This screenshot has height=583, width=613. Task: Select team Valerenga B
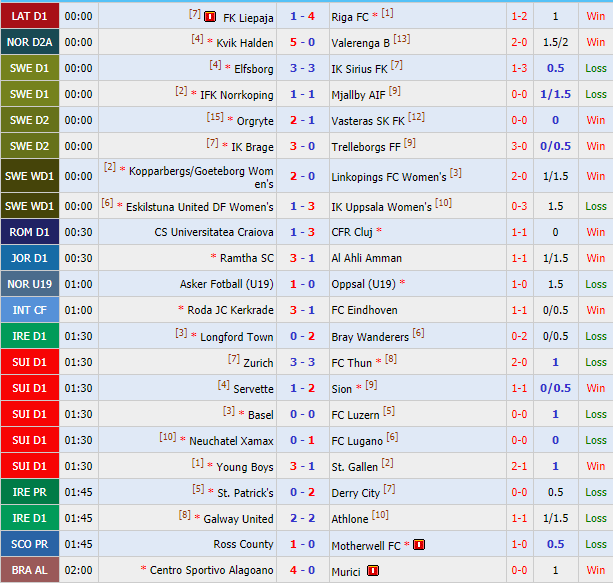[360, 43]
